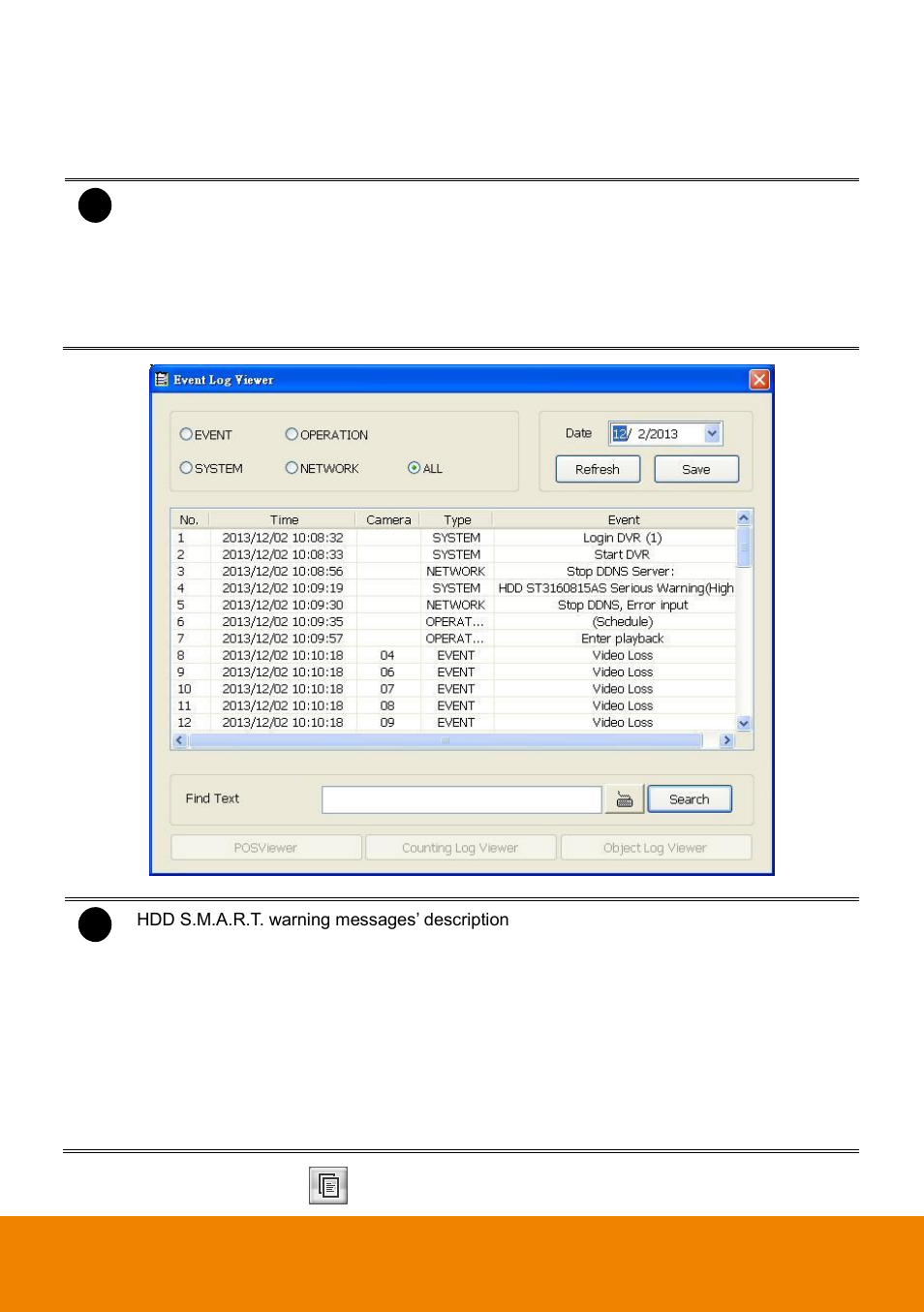Click the horizontal scrollbar thumb
Screen dimensions: 924x1312
tap(446, 740)
